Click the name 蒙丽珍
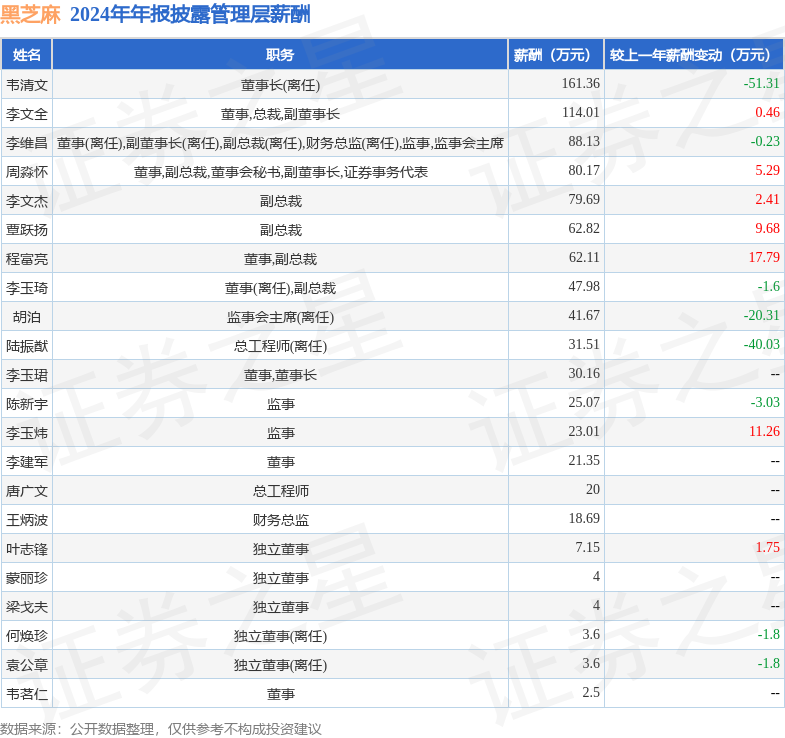Viewport: 785px width, 738px height. click(27, 579)
